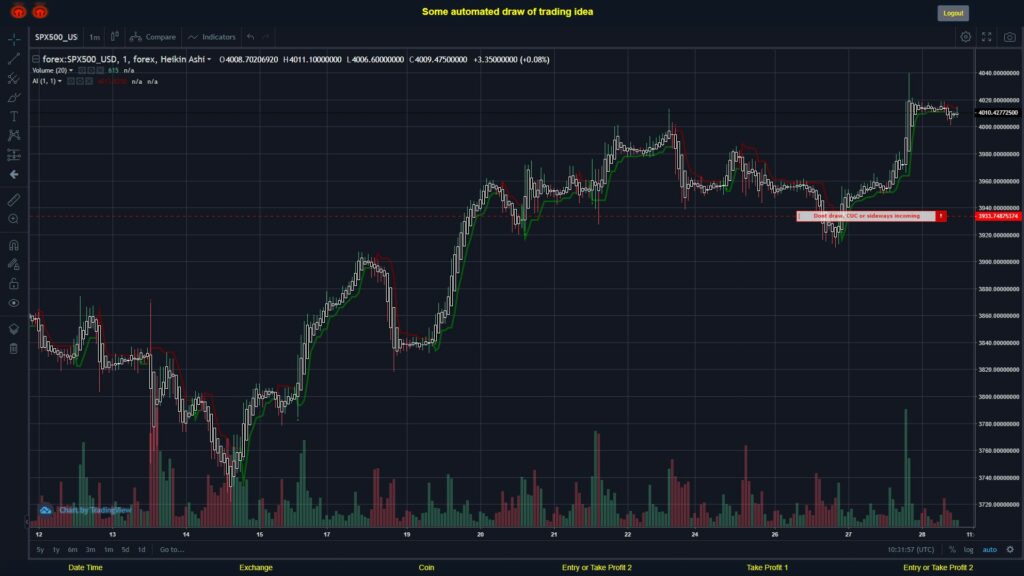Select the 6m time range
Viewport: 1024px width, 576px height.
point(72,550)
